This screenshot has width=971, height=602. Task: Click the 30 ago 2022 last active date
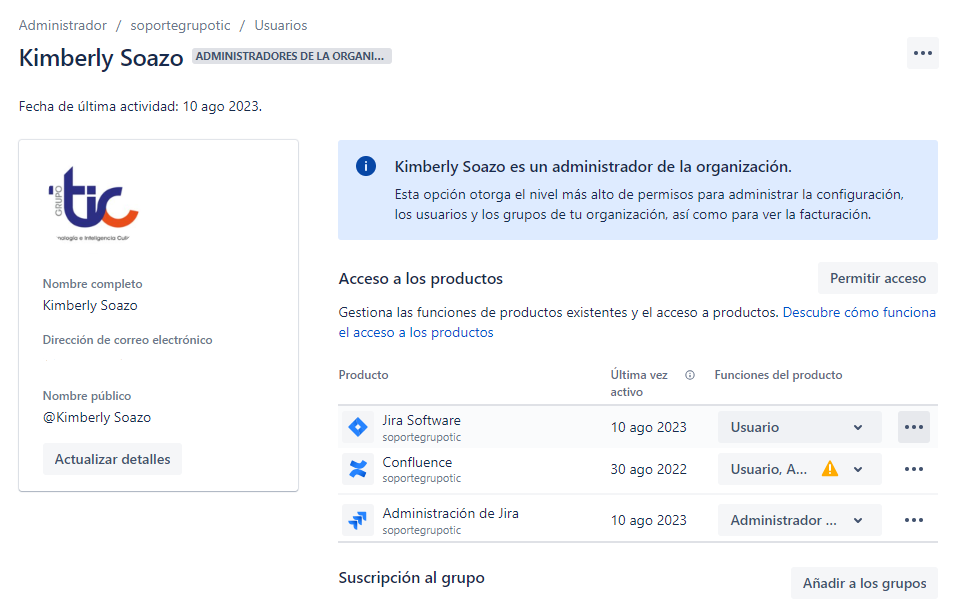point(648,469)
